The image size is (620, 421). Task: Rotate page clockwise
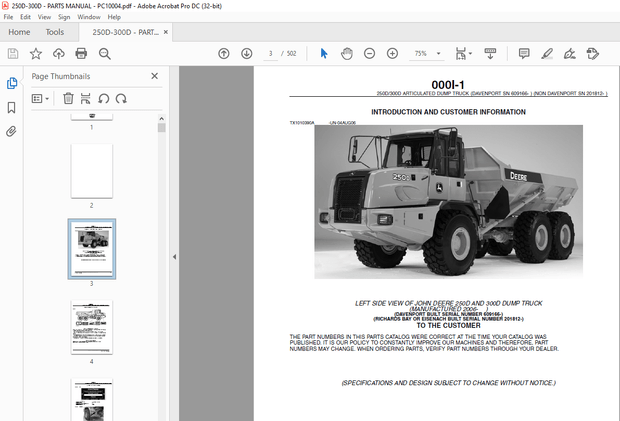(121, 98)
